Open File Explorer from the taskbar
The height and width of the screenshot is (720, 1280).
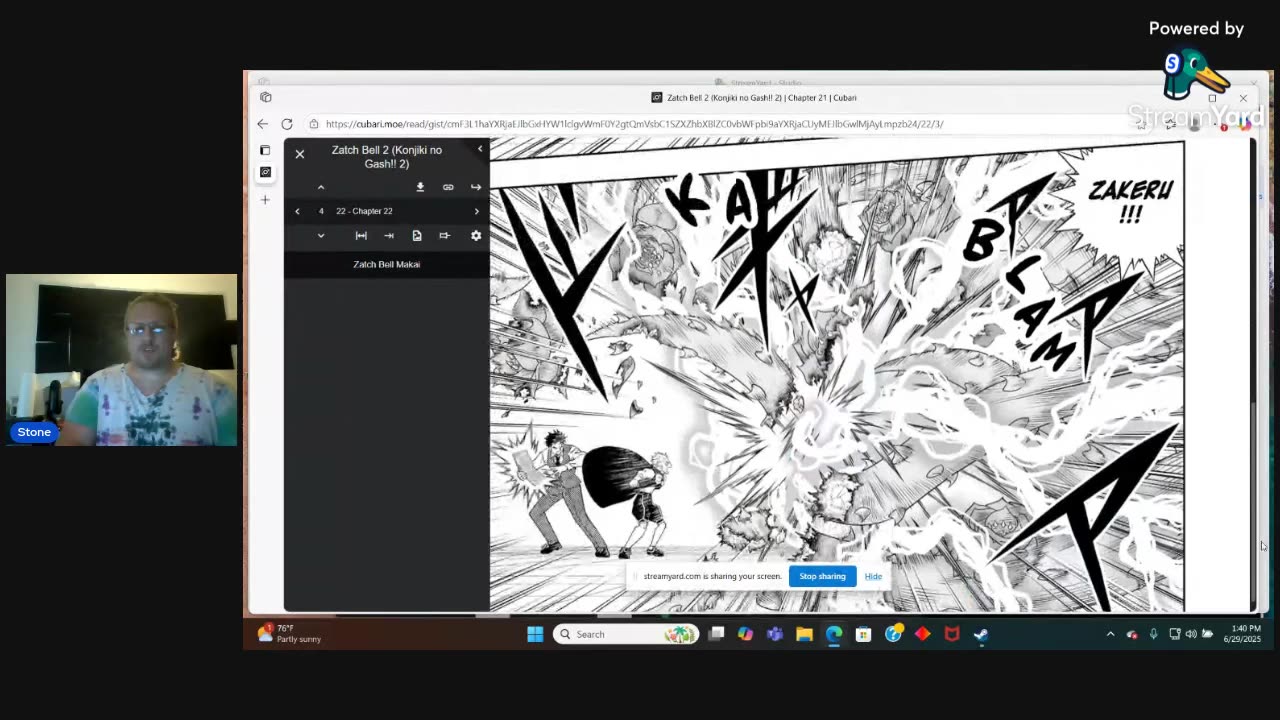click(804, 634)
